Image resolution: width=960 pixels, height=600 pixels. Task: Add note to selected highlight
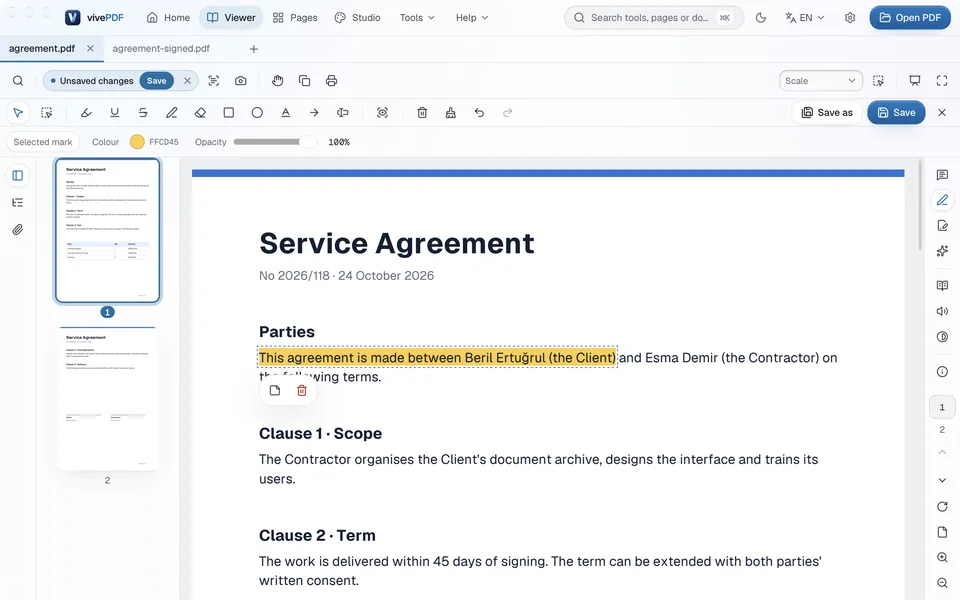275,391
